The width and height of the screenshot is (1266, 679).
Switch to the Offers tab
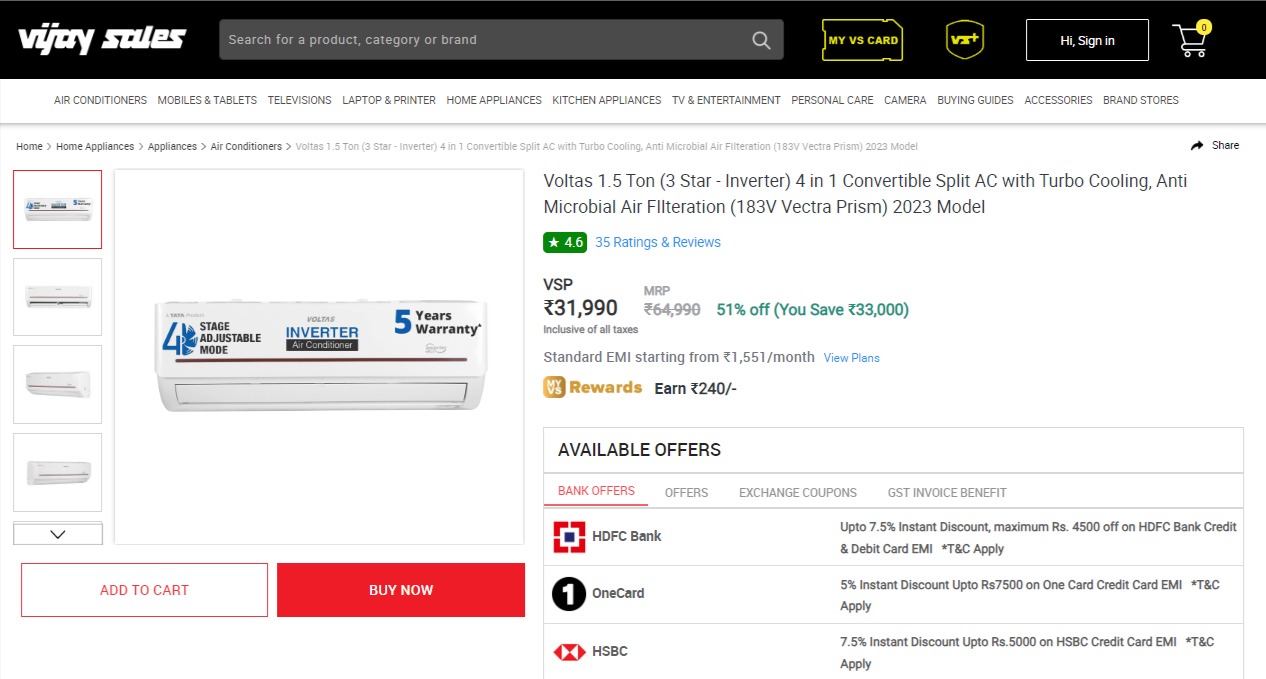tap(686, 492)
